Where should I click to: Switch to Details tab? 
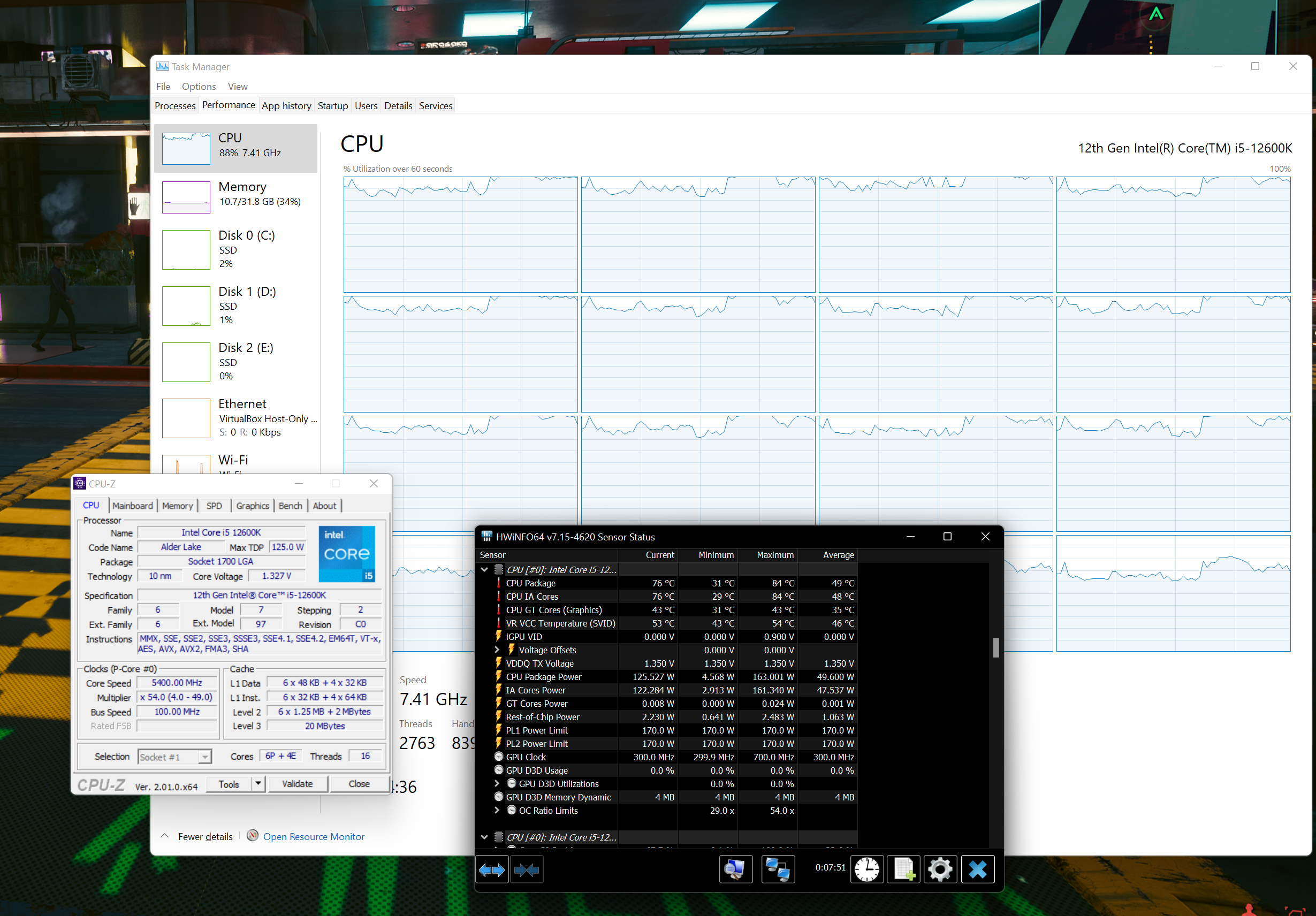pyautogui.click(x=398, y=105)
